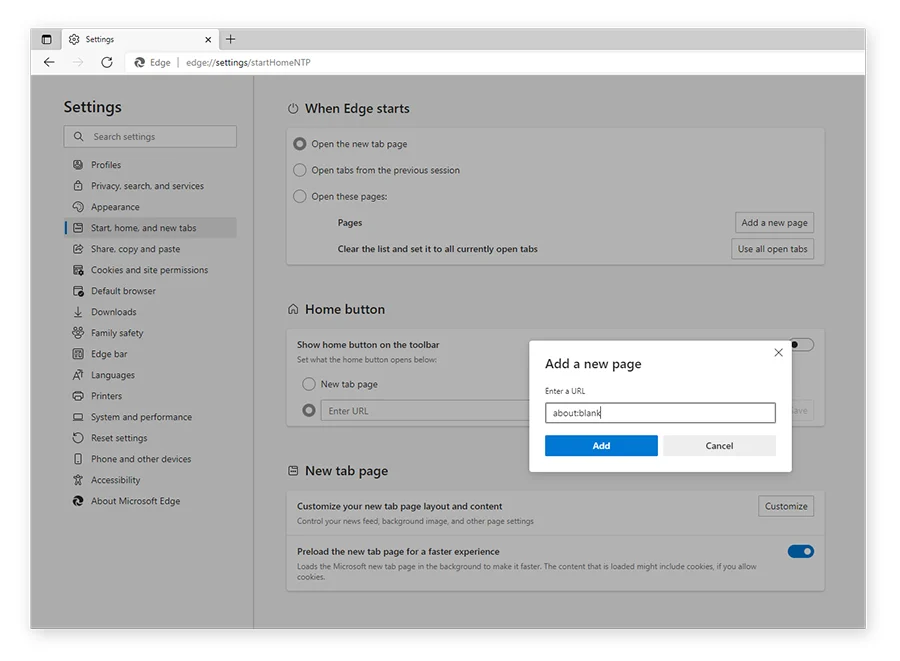Toggle Show home button on the toolbar
Image resolution: width=900 pixels, height=661 pixels.
[801, 345]
